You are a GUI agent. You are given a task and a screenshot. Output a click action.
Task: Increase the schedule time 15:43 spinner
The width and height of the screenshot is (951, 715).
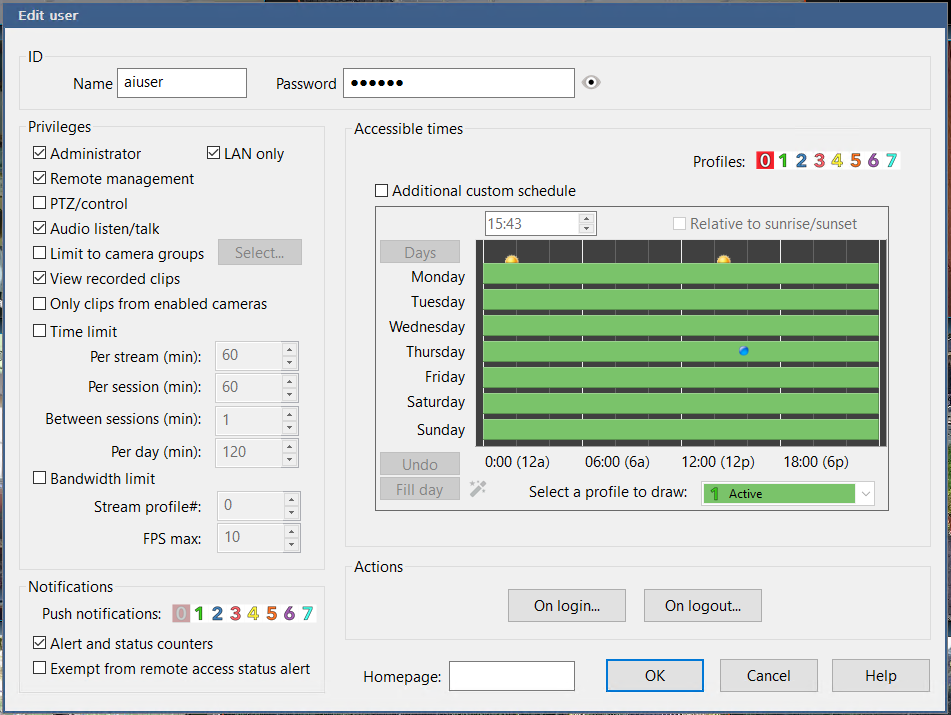pyautogui.click(x=586, y=218)
